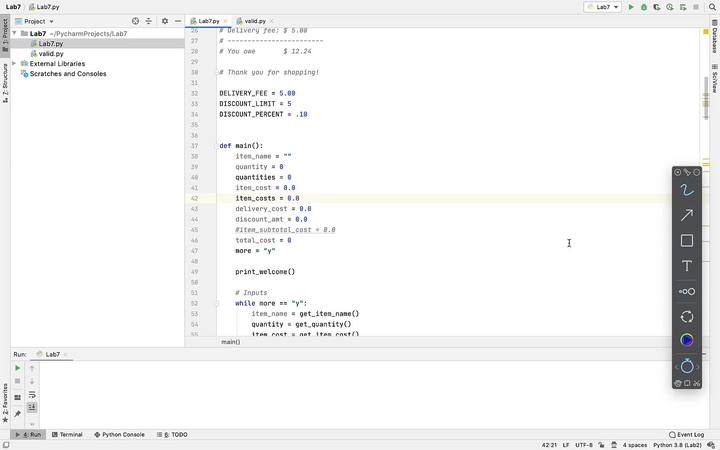Collapse the Lab7 project folder
Viewport: 720px width, 450px height.
click(13, 34)
